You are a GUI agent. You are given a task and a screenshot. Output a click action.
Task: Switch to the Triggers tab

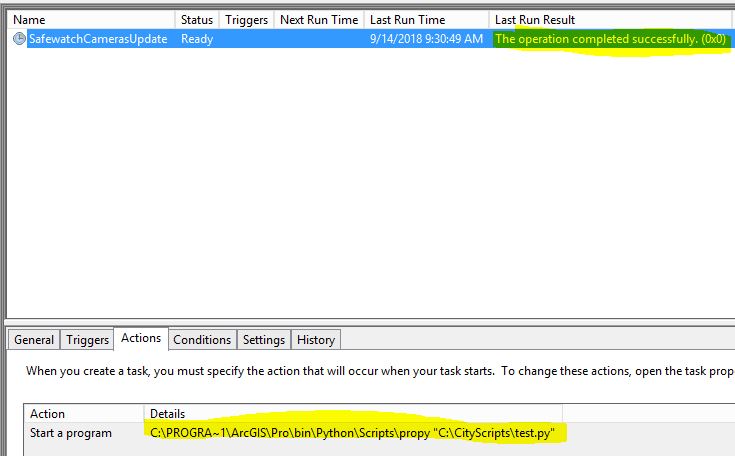tap(87, 340)
